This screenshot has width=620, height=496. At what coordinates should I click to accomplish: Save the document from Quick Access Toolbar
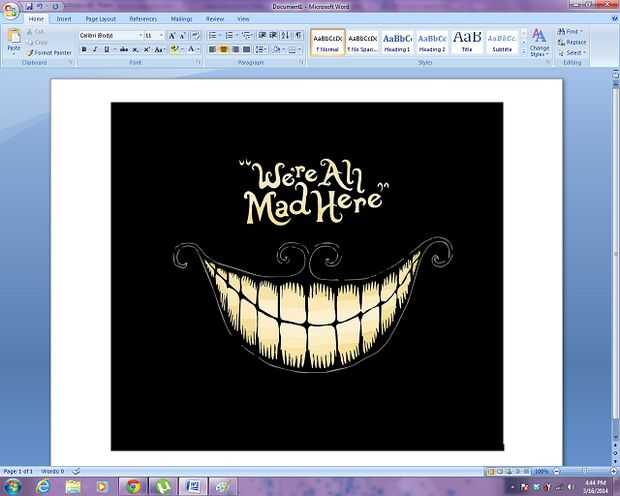[28, 6]
